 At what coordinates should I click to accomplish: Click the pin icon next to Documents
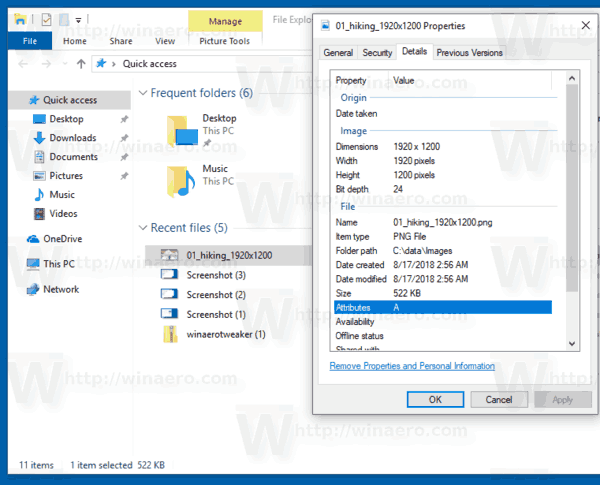point(124,157)
